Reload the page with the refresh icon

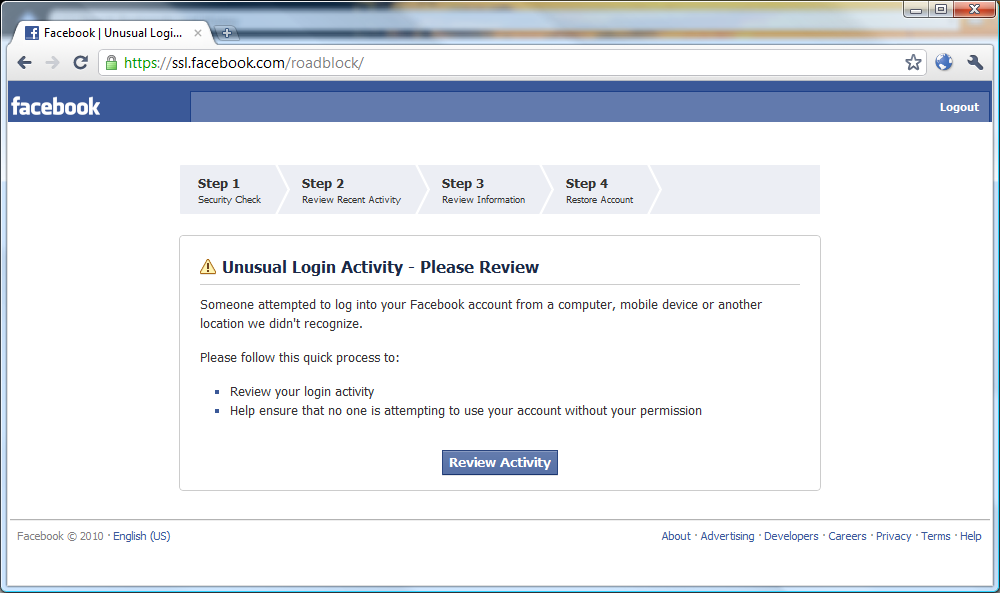[x=80, y=62]
